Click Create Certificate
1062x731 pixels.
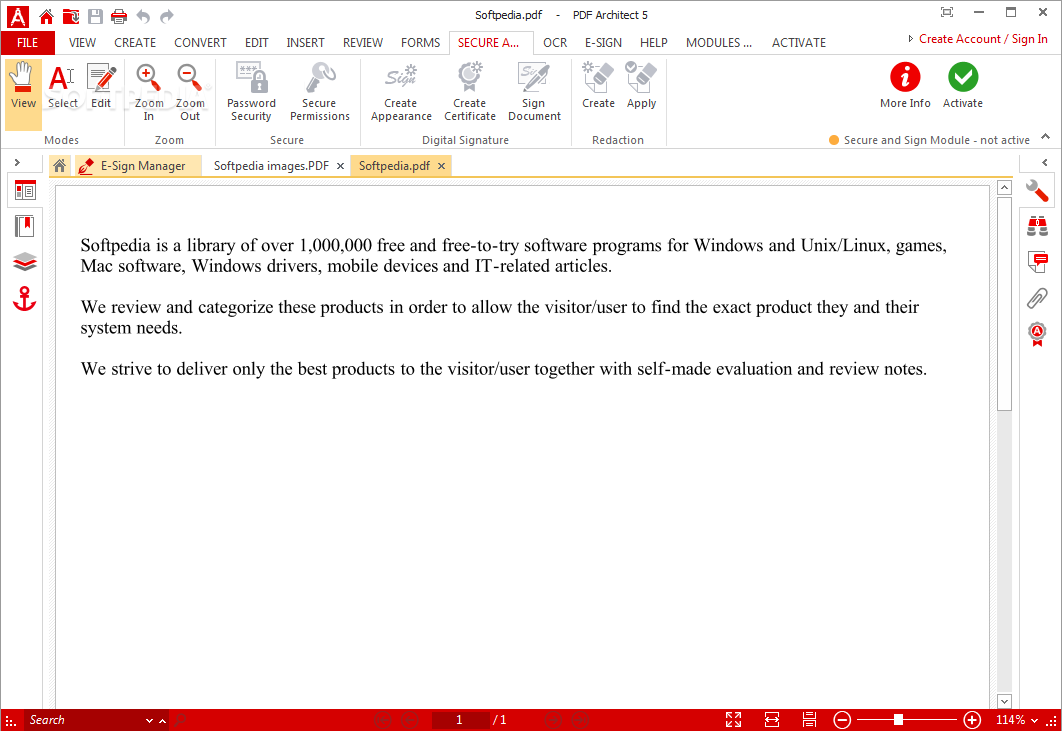click(469, 92)
